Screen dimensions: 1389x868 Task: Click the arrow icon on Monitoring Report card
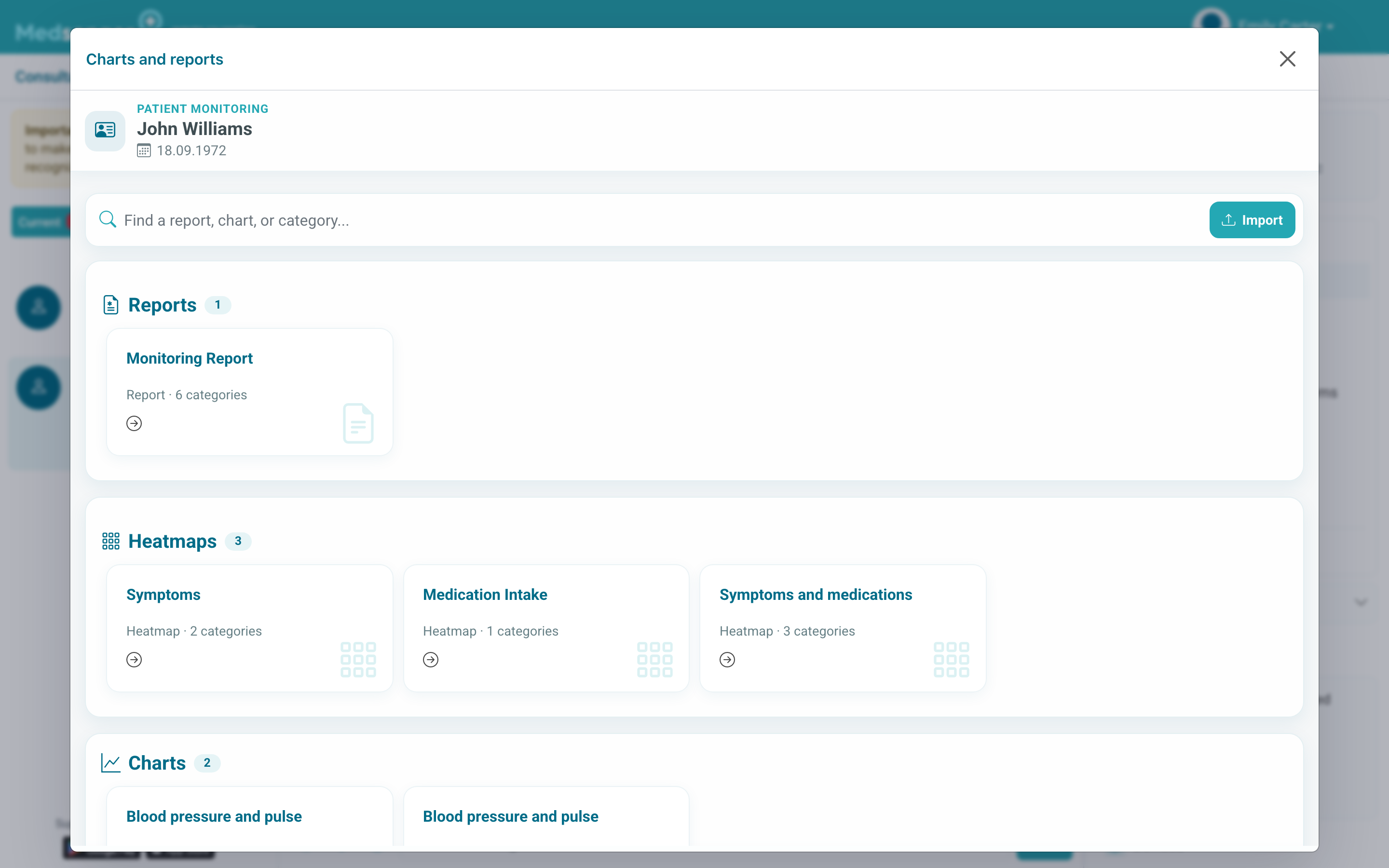(134, 423)
